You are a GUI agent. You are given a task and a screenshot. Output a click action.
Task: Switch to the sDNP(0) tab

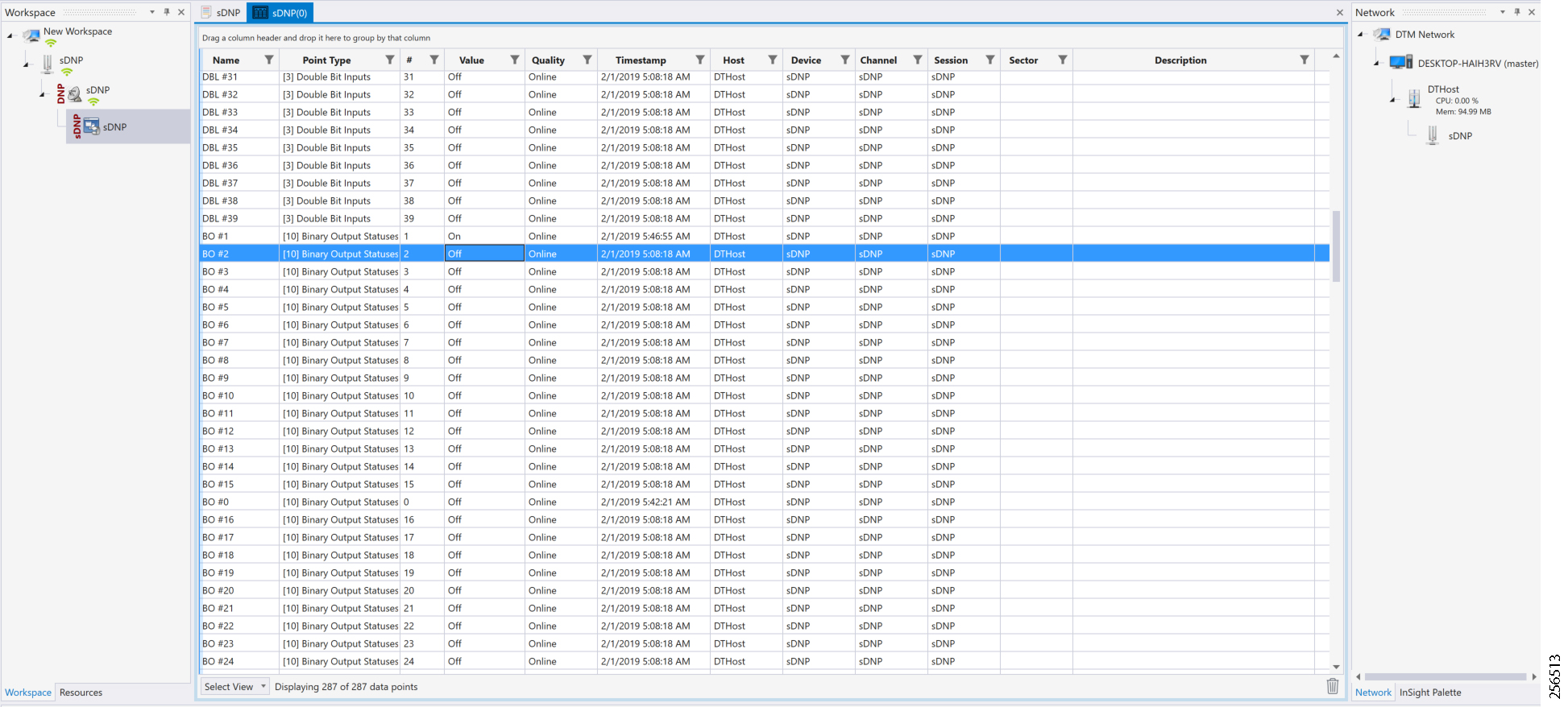pos(280,13)
